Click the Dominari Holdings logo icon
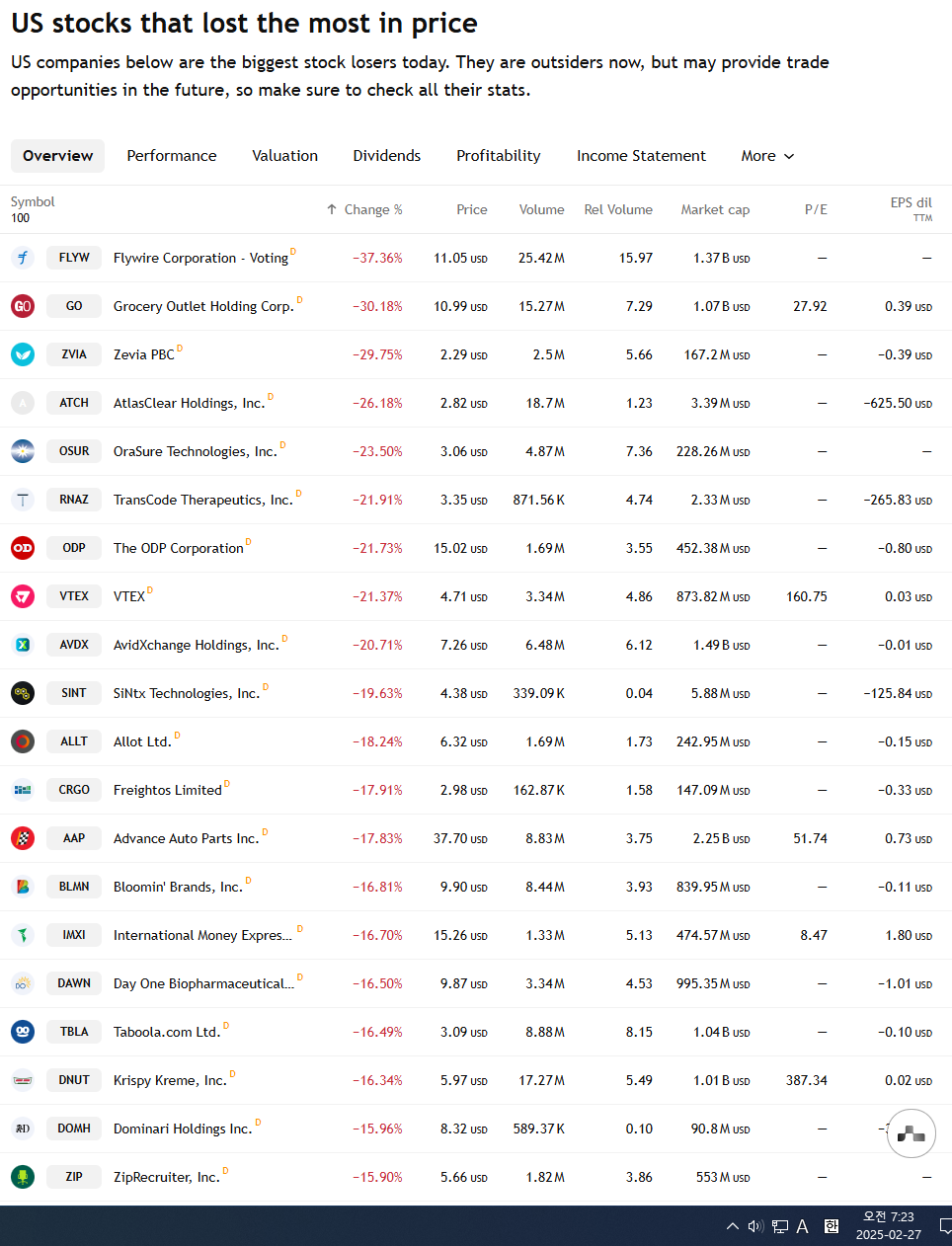The image size is (952, 1246). pos(23,1129)
